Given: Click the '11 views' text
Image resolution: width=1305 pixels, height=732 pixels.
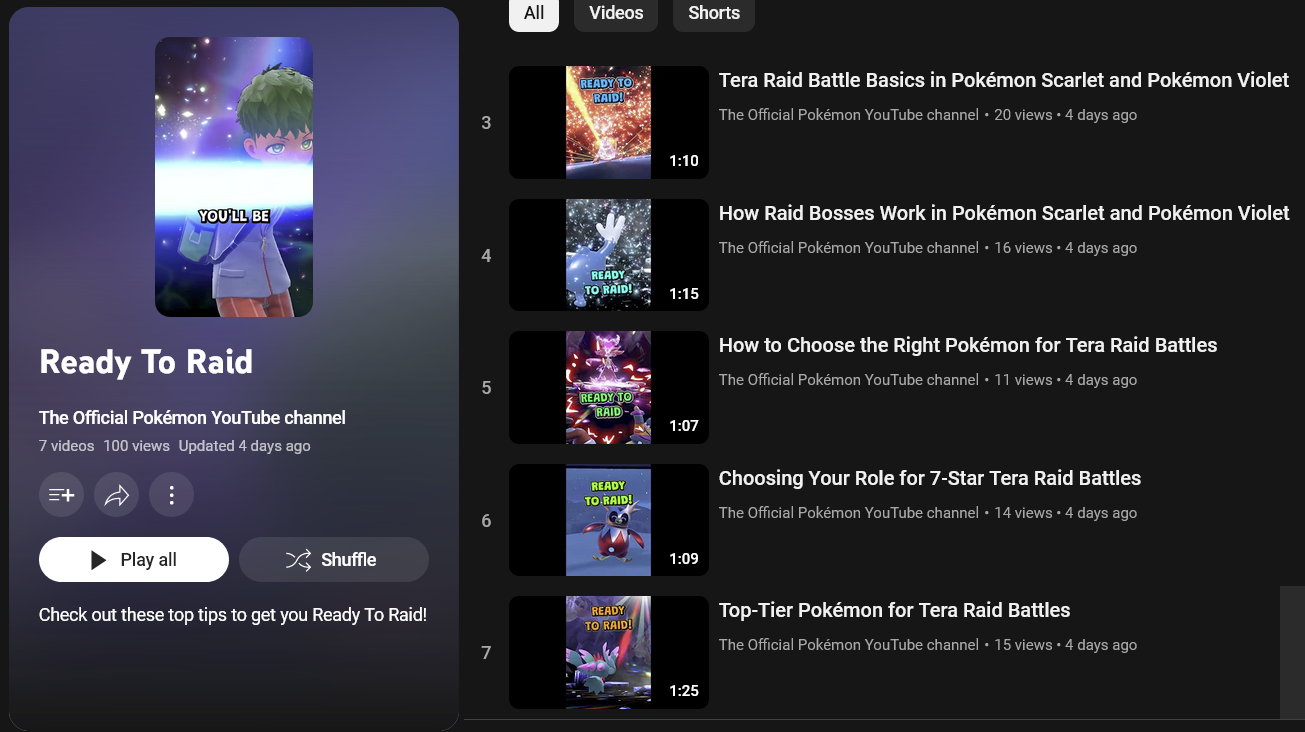Looking at the screenshot, I should tap(1023, 380).
